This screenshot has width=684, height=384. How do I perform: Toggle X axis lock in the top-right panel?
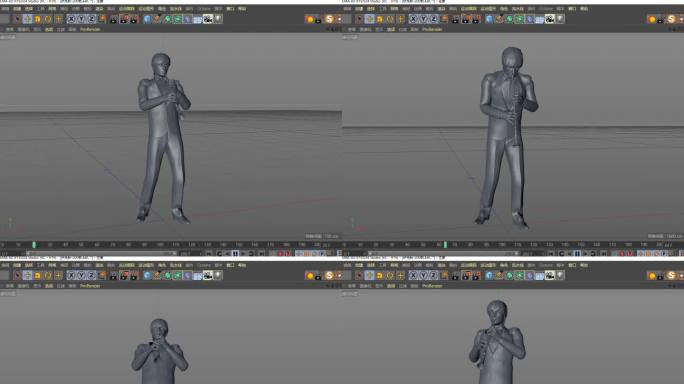coord(413,19)
